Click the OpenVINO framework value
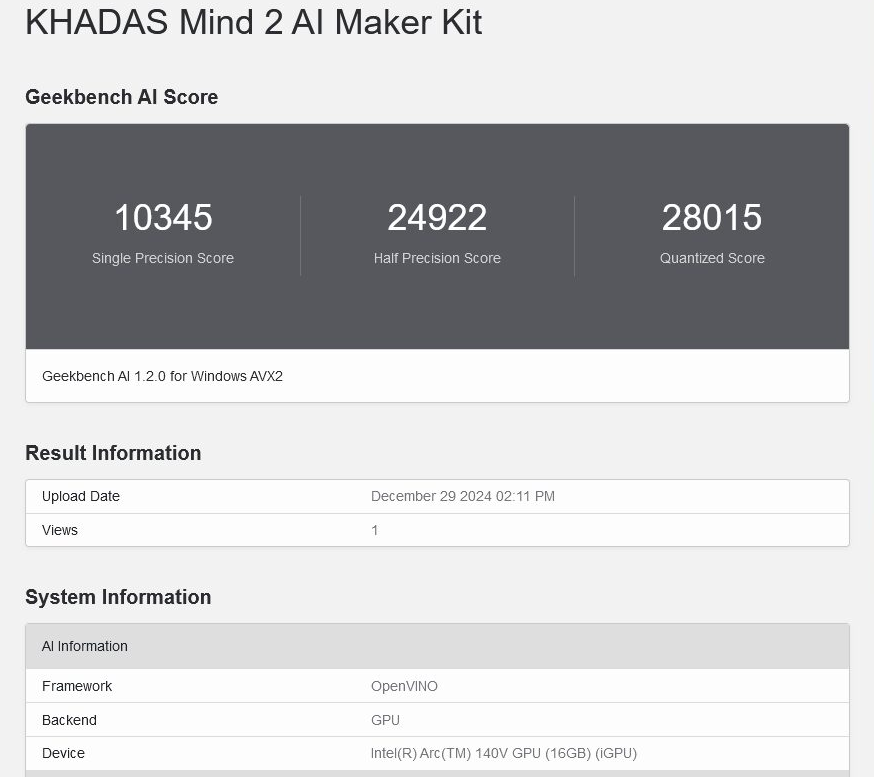The height and width of the screenshot is (777, 874). point(404,686)
